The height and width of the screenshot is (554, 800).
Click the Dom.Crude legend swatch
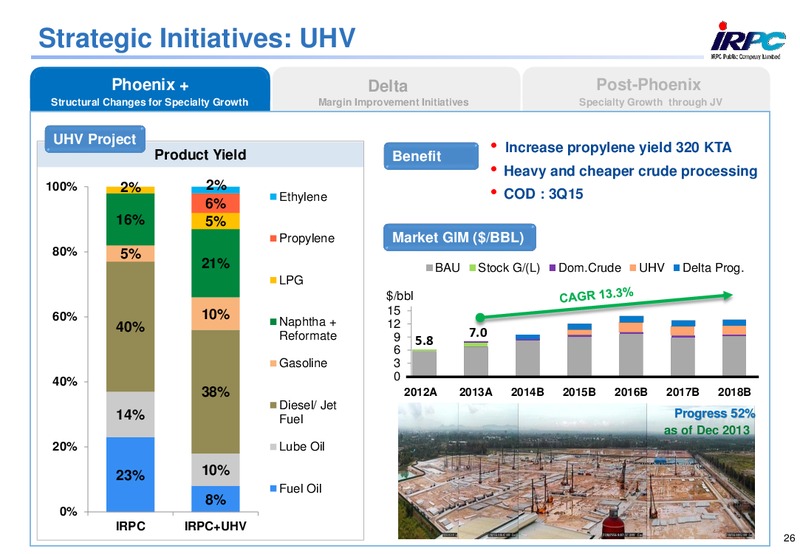[x=552, y=268]
